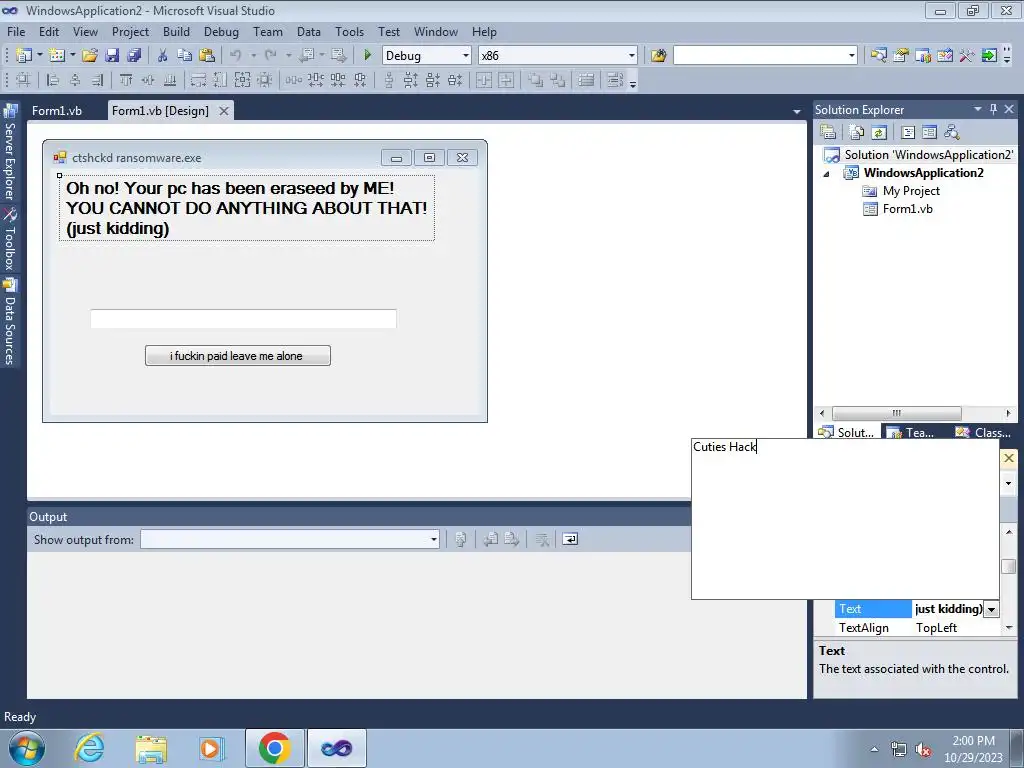This screenshot has height=768, width=1024.
Task: Open the File menu
Action: [16, 31]
